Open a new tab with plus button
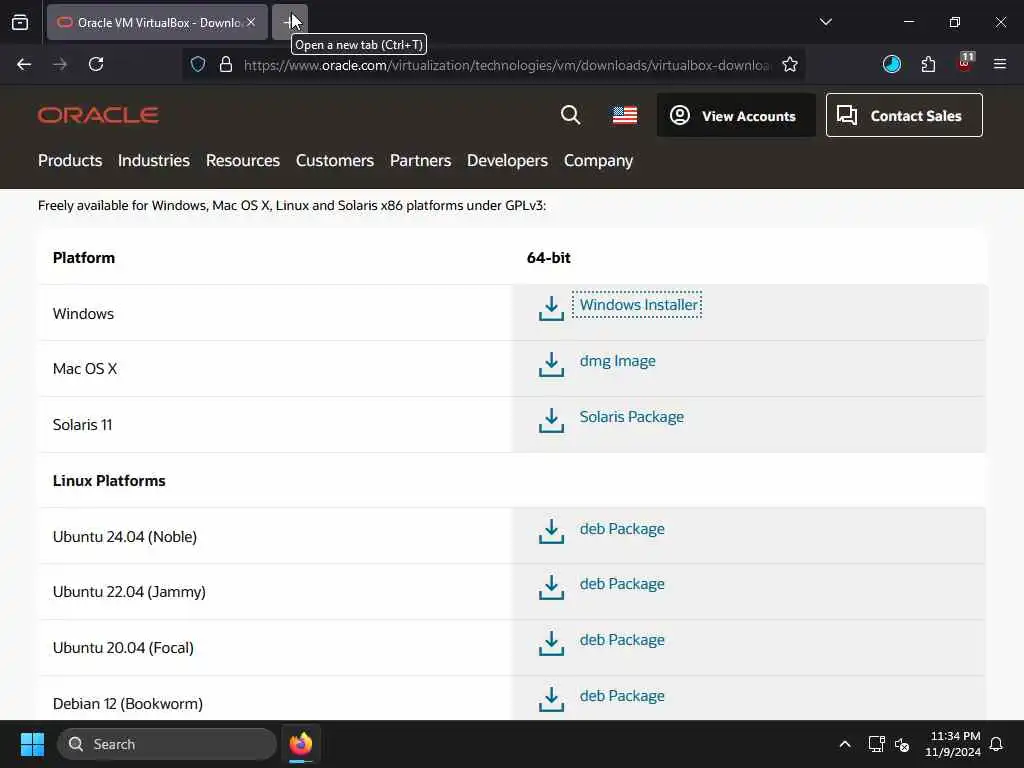The height and width of the screenshot is (768, 1024). 289,22
